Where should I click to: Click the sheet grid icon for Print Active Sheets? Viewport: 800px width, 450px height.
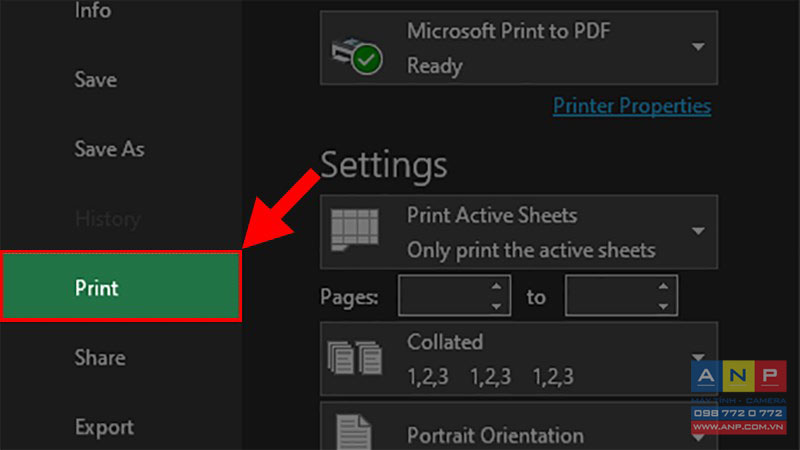coord(355,230)
